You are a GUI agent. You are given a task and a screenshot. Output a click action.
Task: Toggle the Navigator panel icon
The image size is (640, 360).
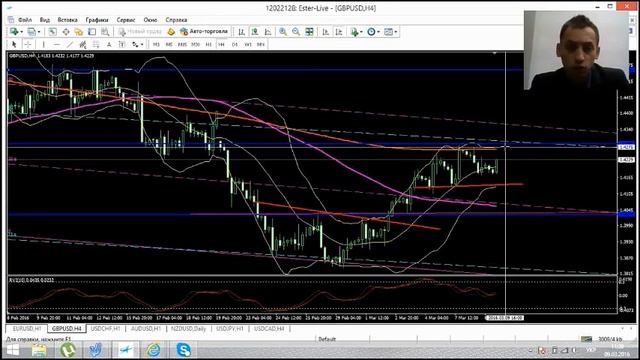click(x=79, y=32)
